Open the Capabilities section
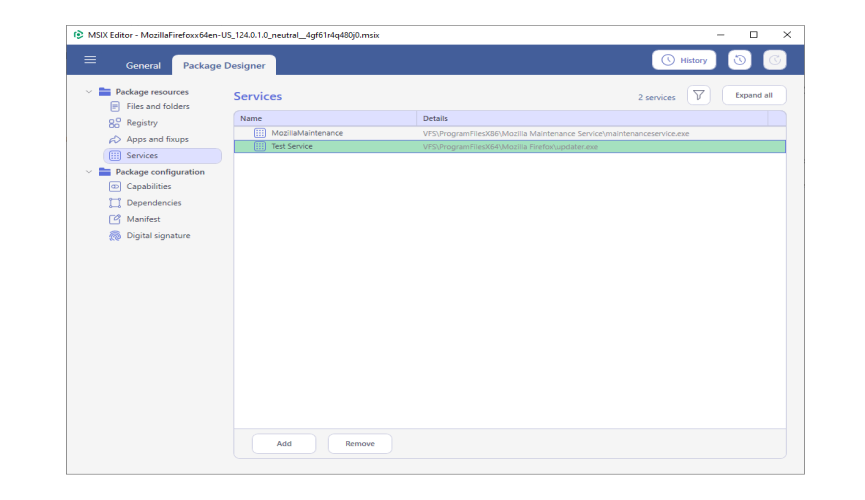 click(148, 187)
